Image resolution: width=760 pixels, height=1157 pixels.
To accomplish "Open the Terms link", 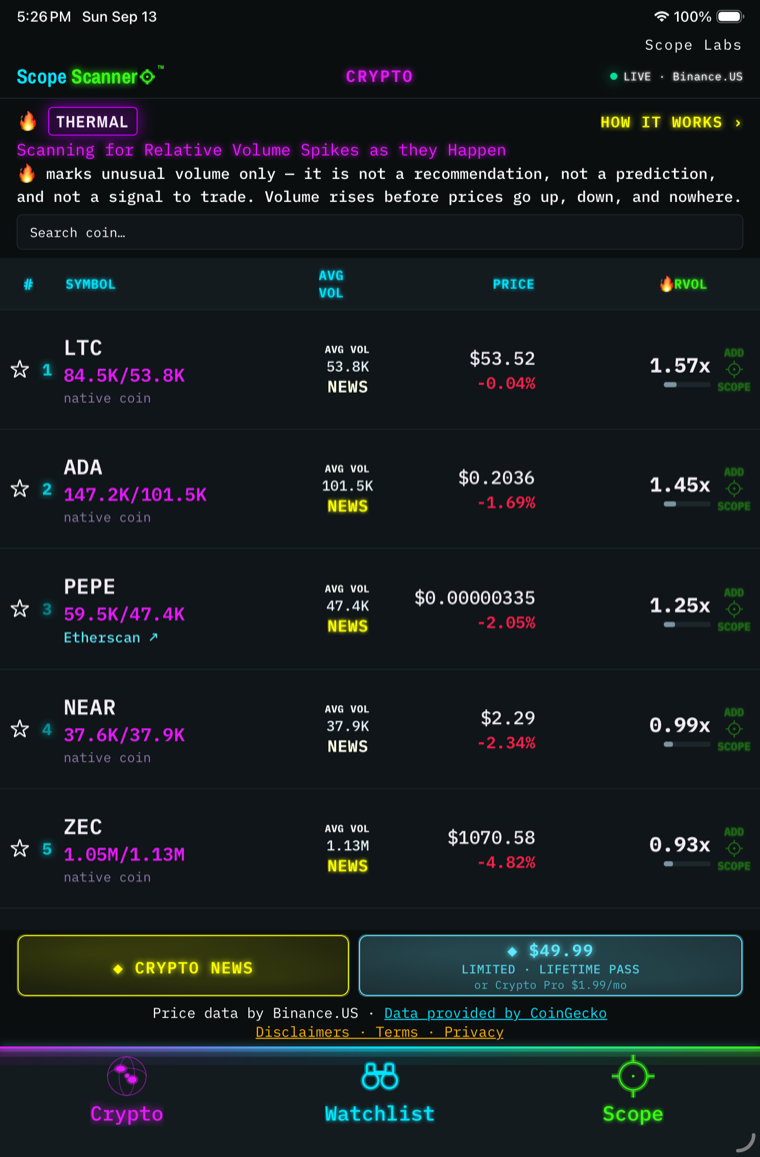I will tap(396, 1032).
